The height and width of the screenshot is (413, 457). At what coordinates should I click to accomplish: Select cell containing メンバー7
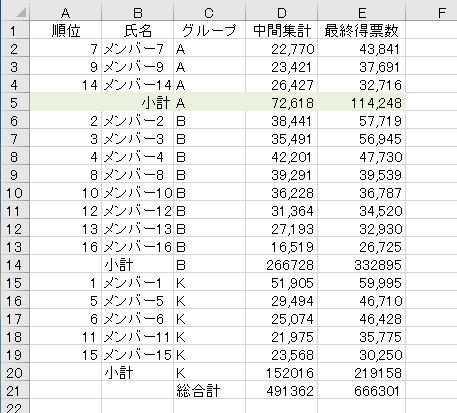tap(137, 49)
